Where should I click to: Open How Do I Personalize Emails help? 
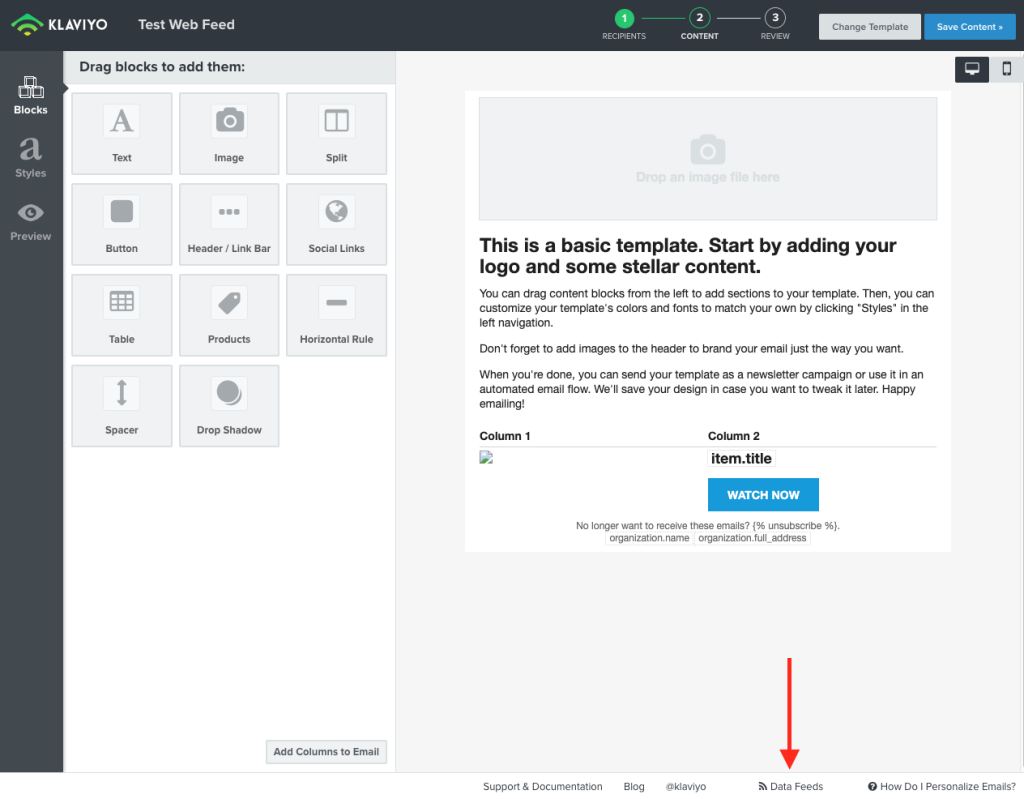point(942,787)
